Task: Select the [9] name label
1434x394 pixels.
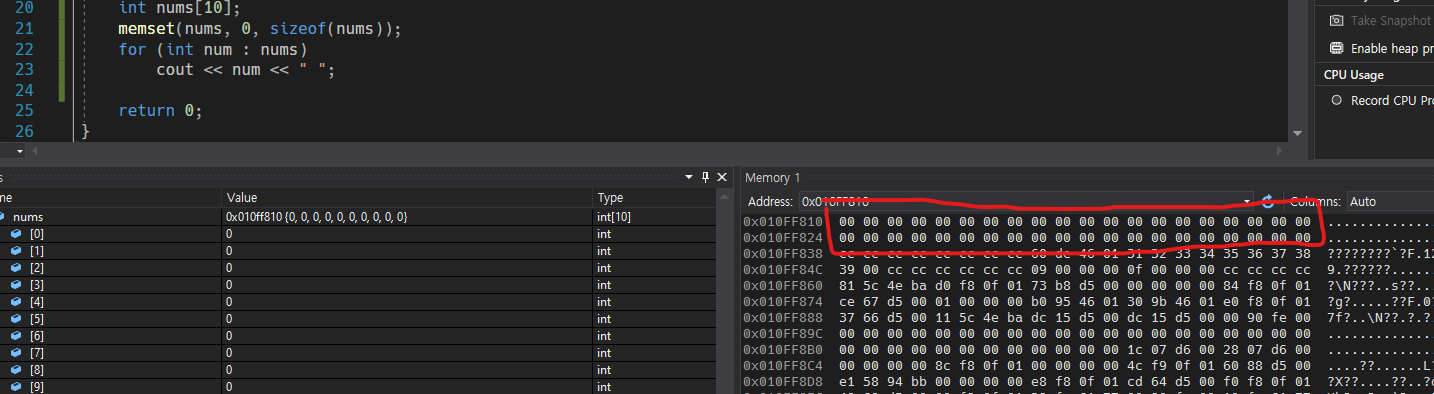Action: (x=37, y=386)
